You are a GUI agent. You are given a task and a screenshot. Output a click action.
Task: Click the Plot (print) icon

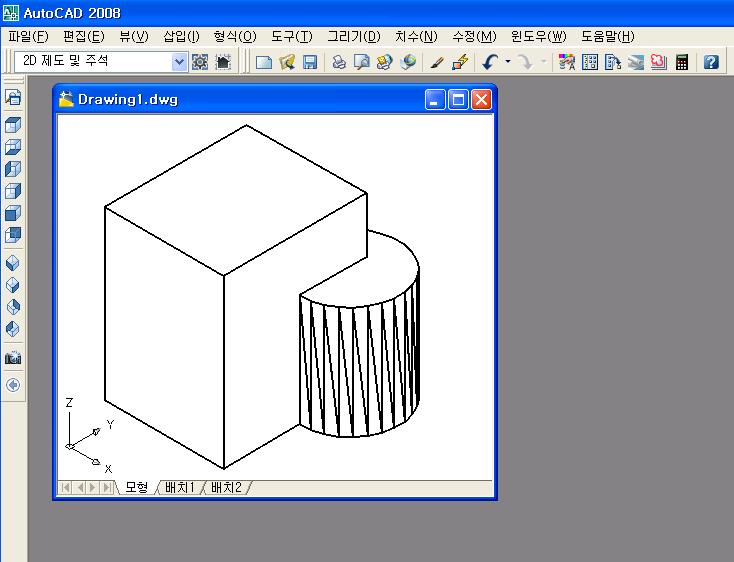(339, 62)
